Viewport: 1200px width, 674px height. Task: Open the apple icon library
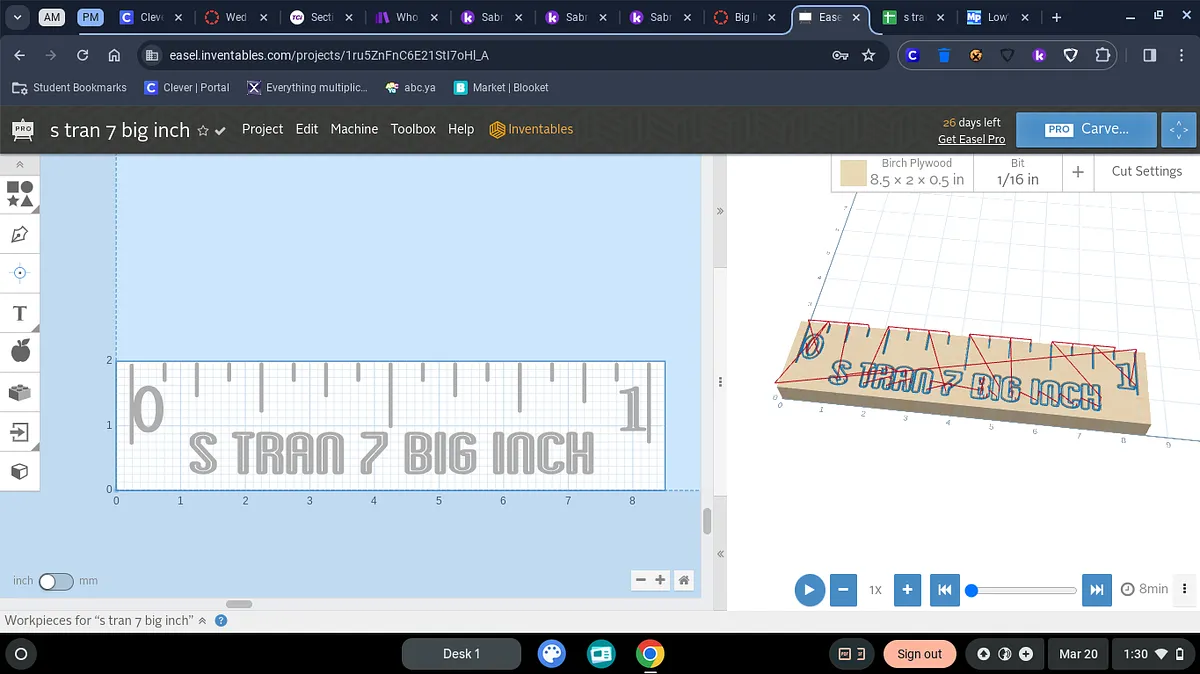click(x=20, y=351)
